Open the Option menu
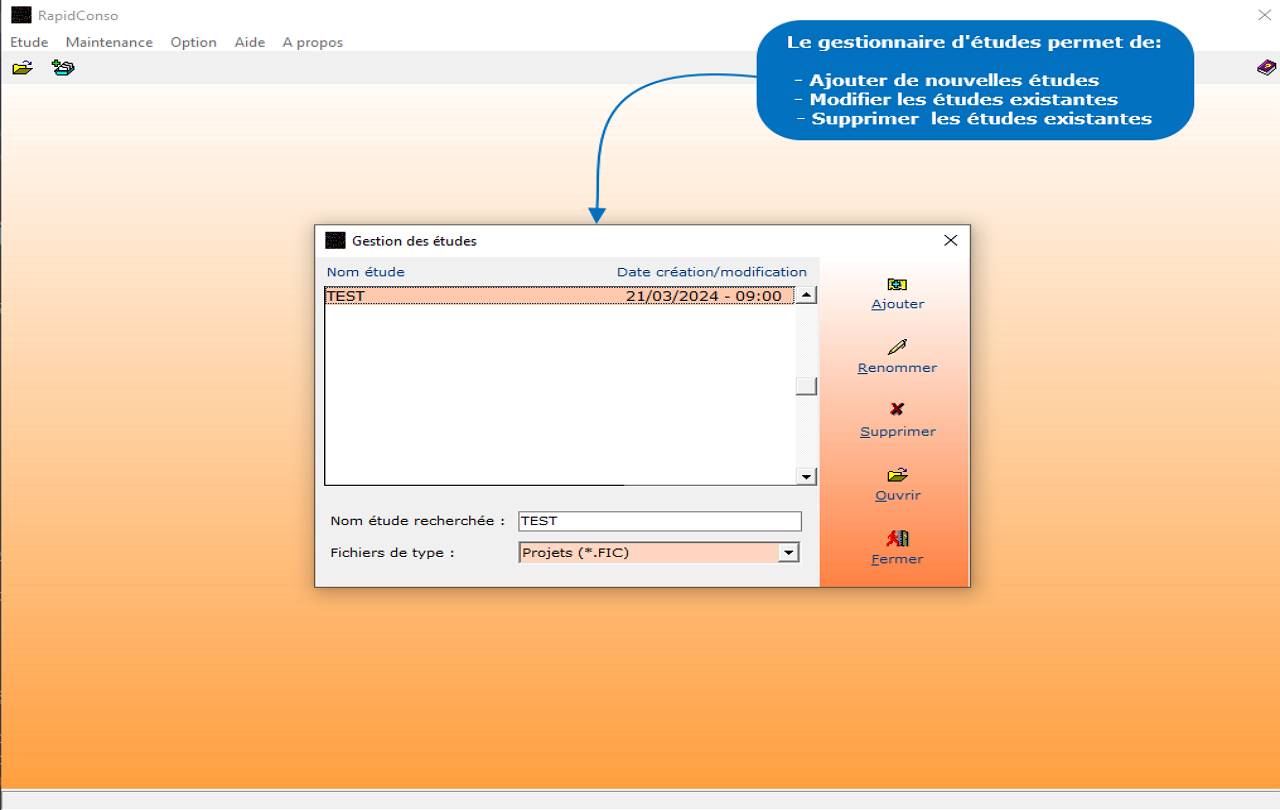The width and height of the screenshot is (1280, 810). [193, 42]
